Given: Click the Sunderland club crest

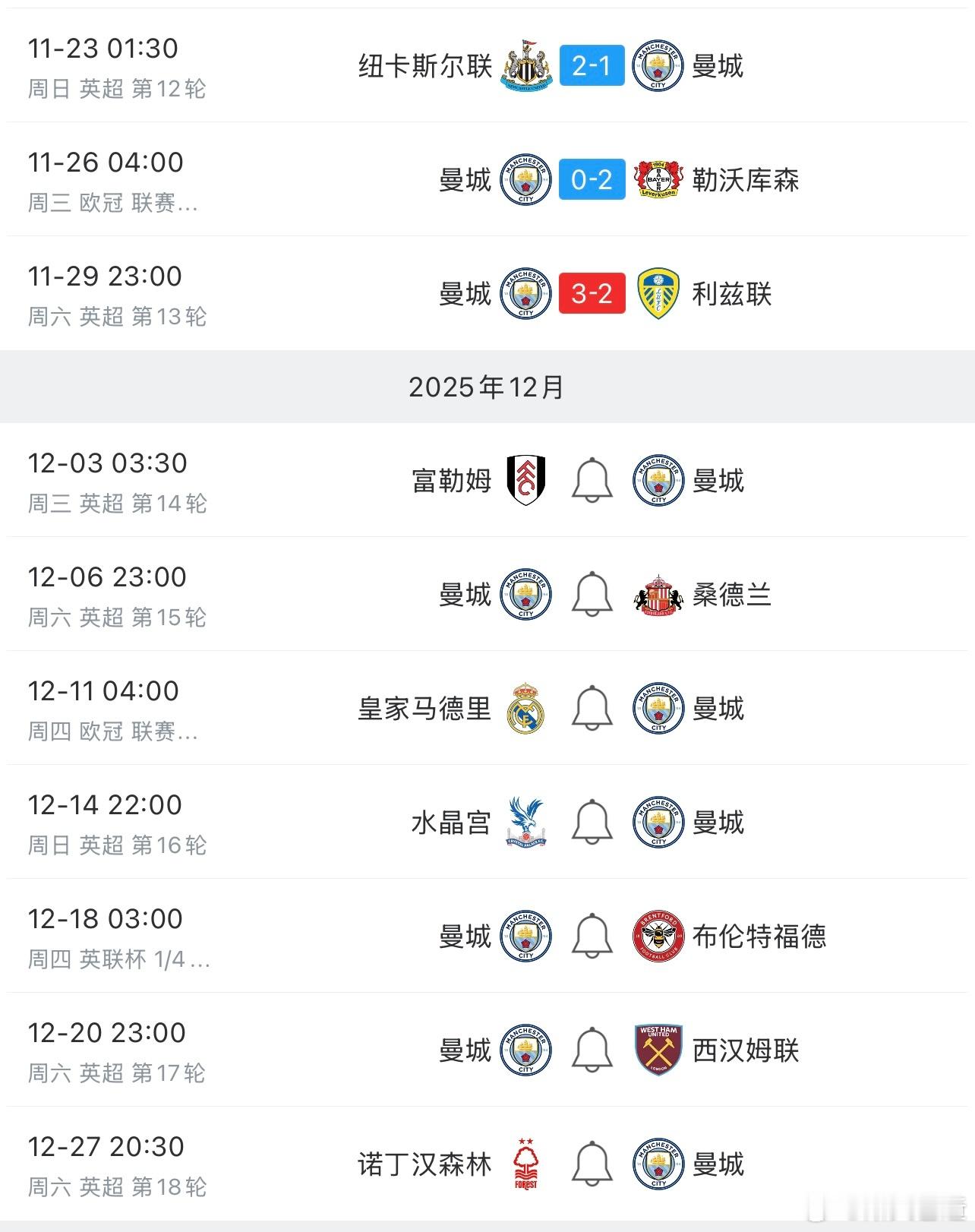Looking at the screenshot, I should (658, 594).
